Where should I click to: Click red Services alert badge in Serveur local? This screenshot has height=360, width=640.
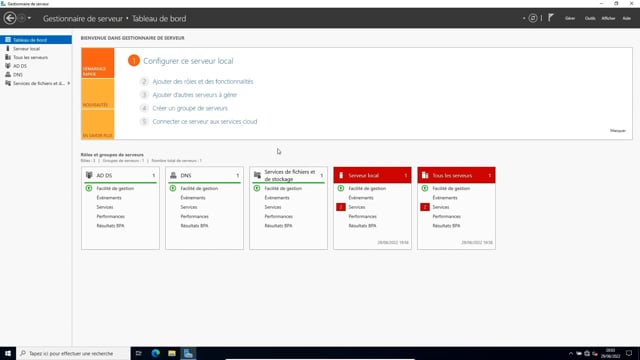click(341, 207)
